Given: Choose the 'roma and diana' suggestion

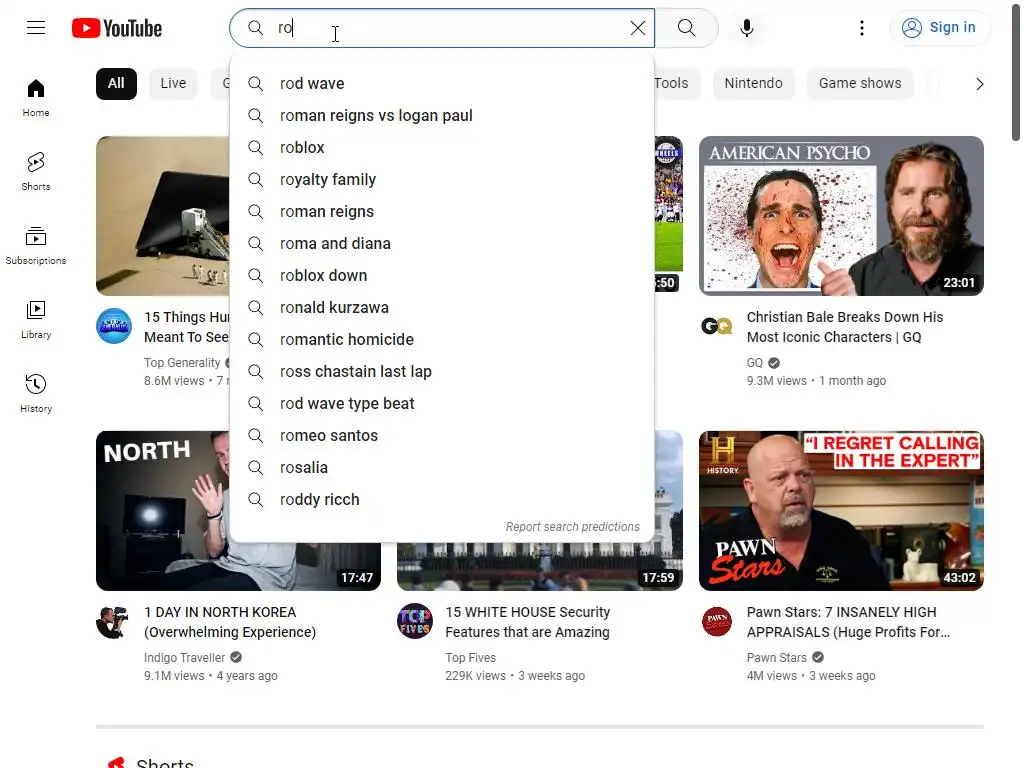Looking at the screenshot, I should click(x=442, y=244).
